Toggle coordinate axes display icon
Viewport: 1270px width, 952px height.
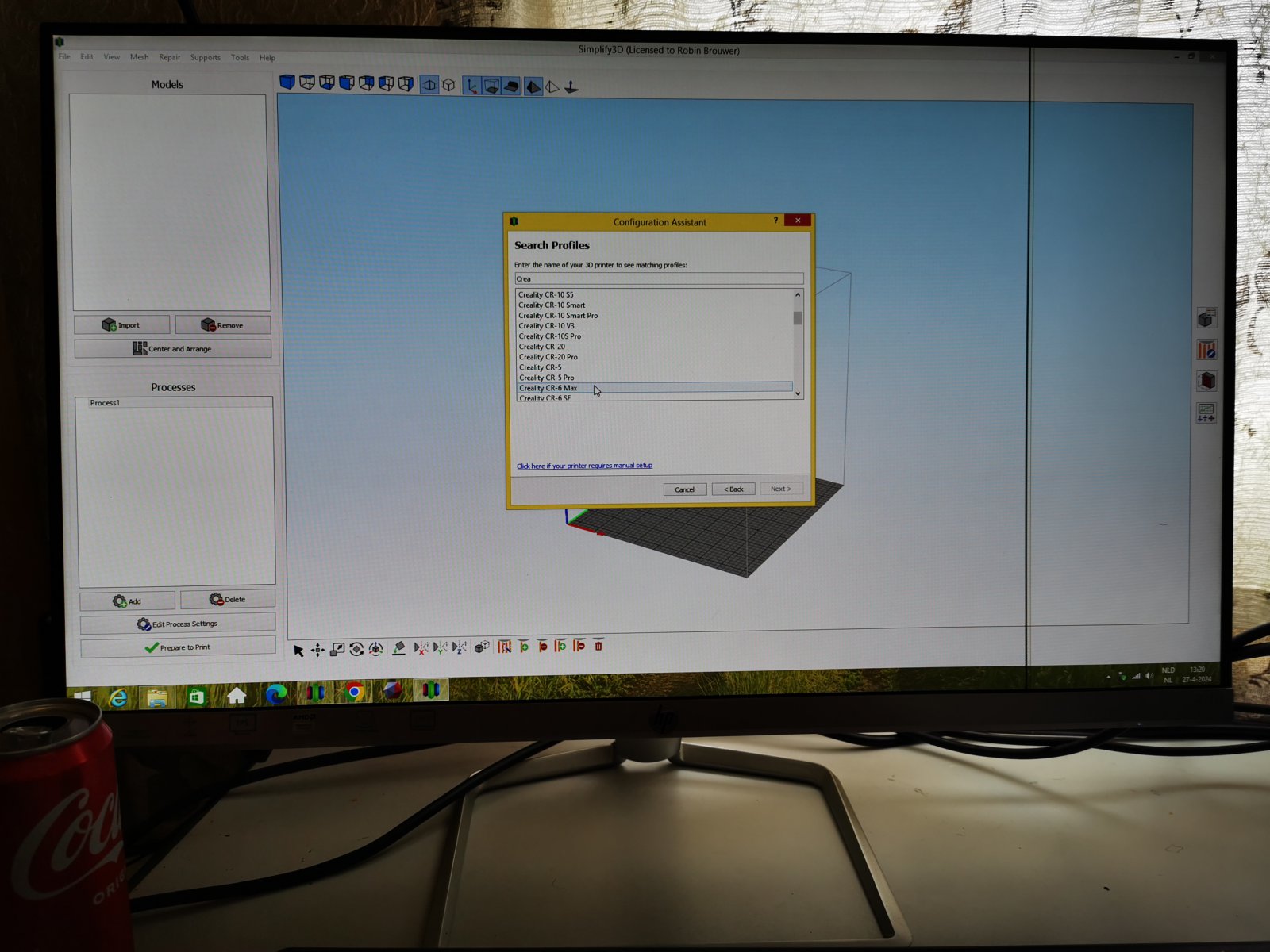(x=472, y=86)
